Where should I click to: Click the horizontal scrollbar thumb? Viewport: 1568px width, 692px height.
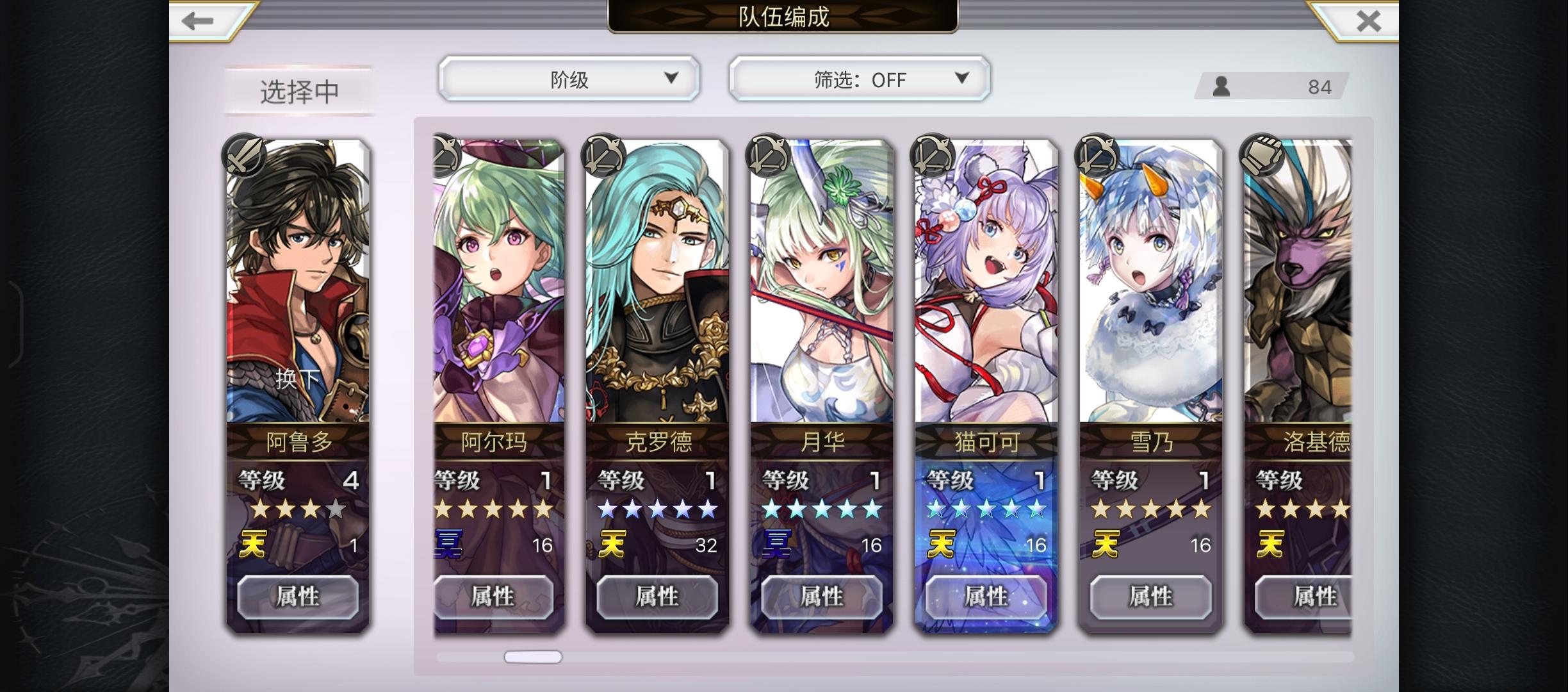pos(533,657)
